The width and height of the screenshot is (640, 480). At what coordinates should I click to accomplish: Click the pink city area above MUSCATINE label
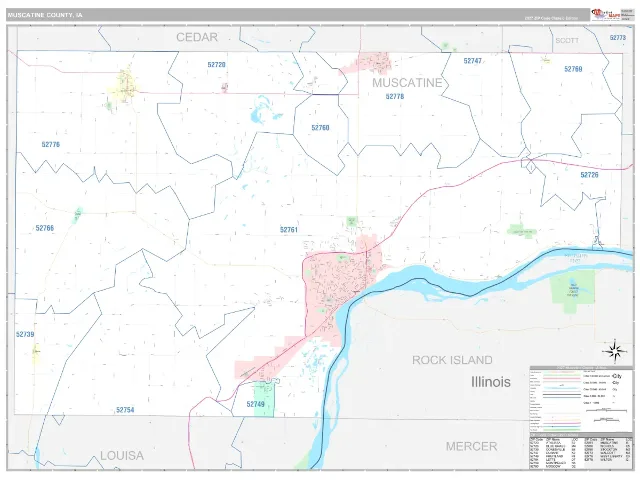pyautogui.click(x=369, y=63)
